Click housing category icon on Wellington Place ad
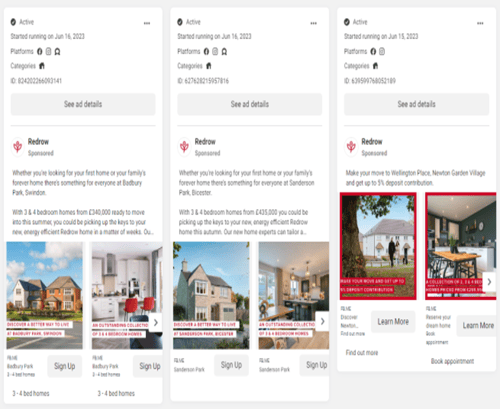This screenshot has height=409, width=500. coord(375,66)
